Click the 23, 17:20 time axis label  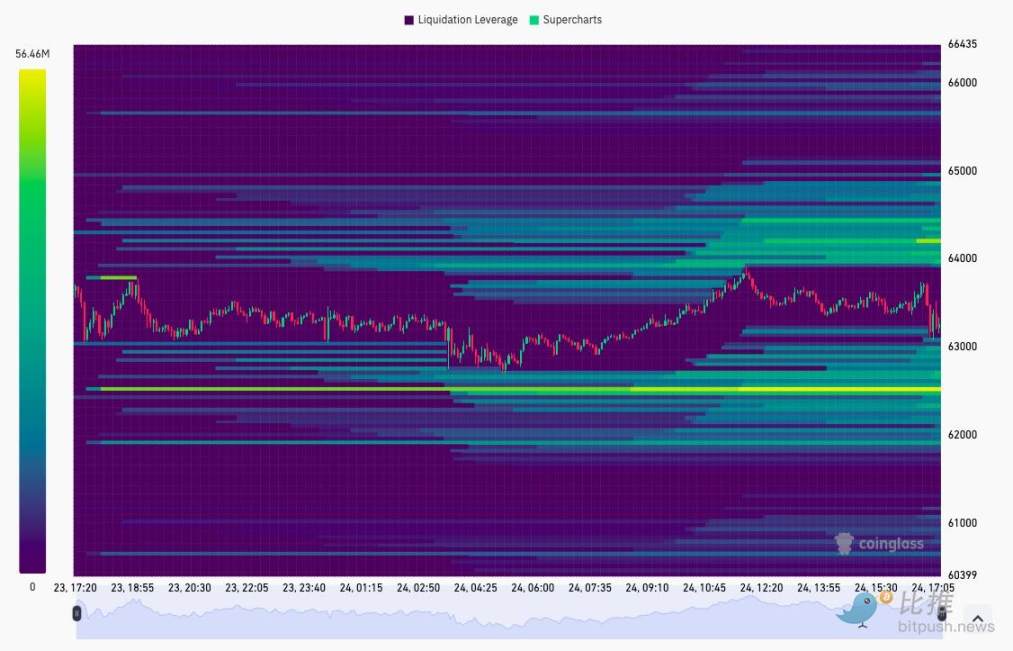tap(77, 588)
